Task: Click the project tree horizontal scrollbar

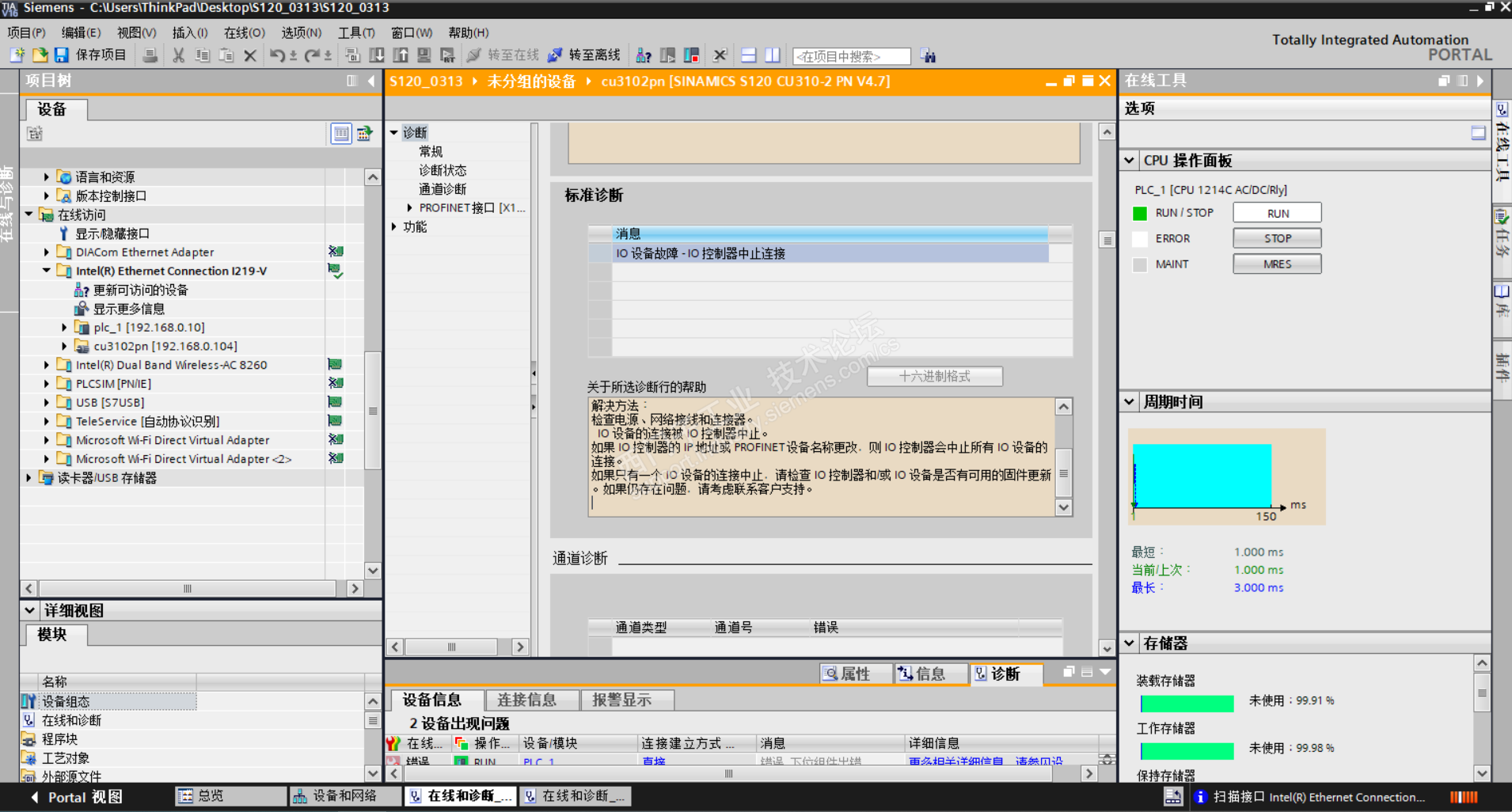Action: (188, 589)
